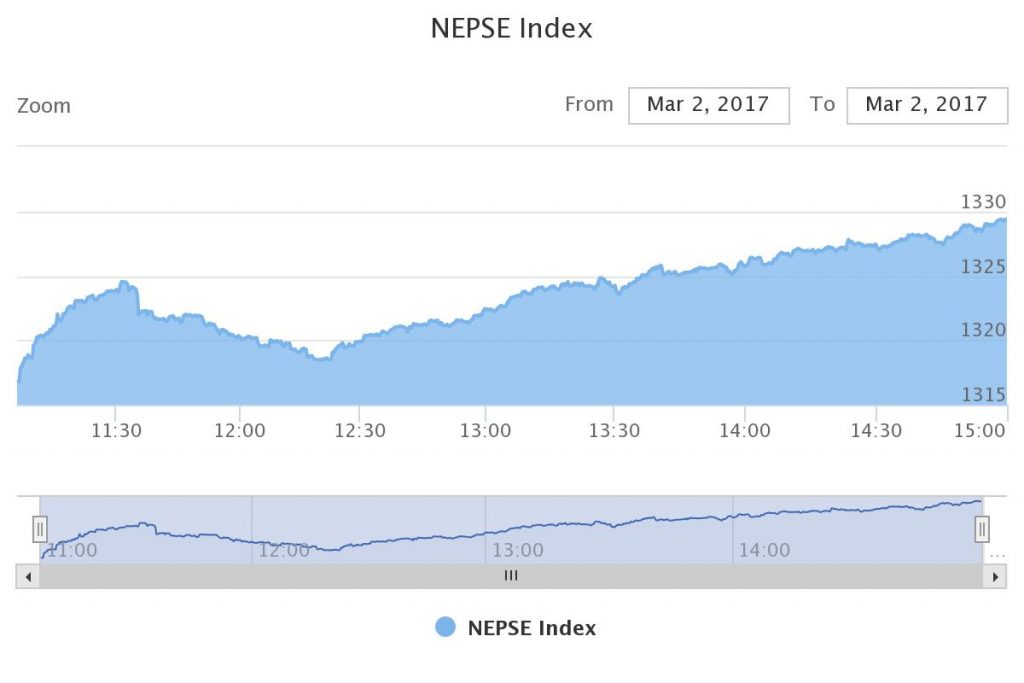Toggle the NEPSE Index series legend label
This screenshot has height=683, width=1024.
pyautogui.click(x=531, y=628)
